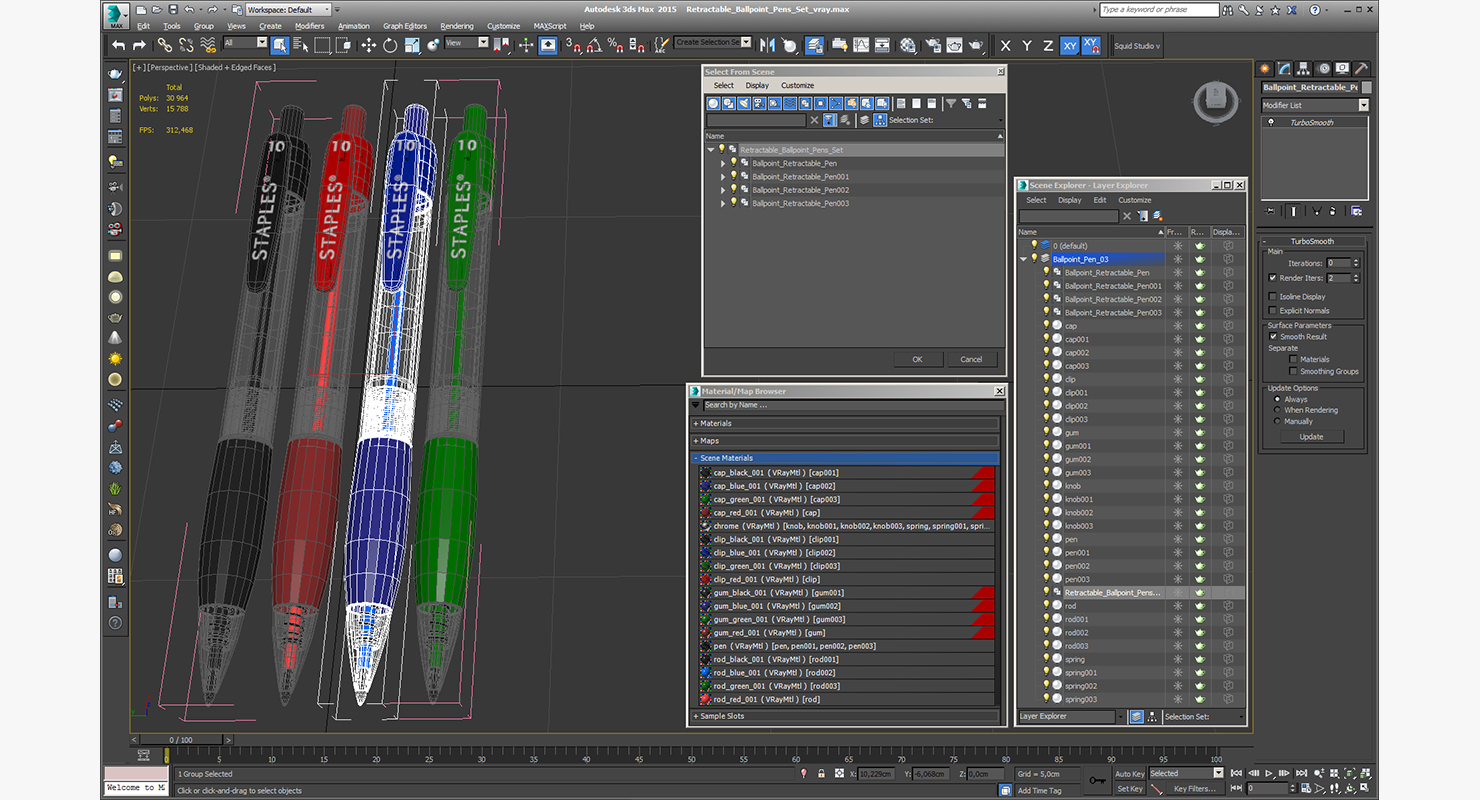Viewport: 1480px width, 800px height.
Task: Open the Display command panel tab
Action: click(x=1344, y=69)
